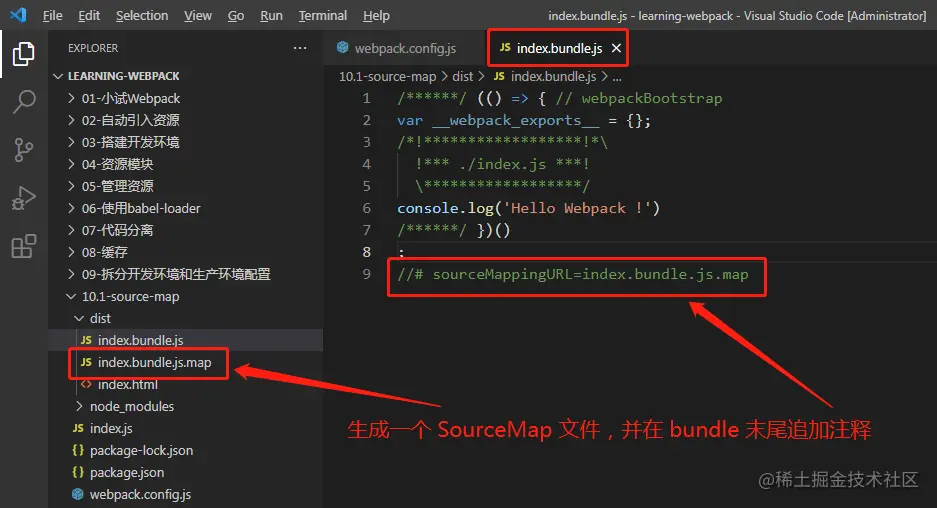Open the Terminal menu
Screen dimensions: 937x508
click(x=323, y=16)
